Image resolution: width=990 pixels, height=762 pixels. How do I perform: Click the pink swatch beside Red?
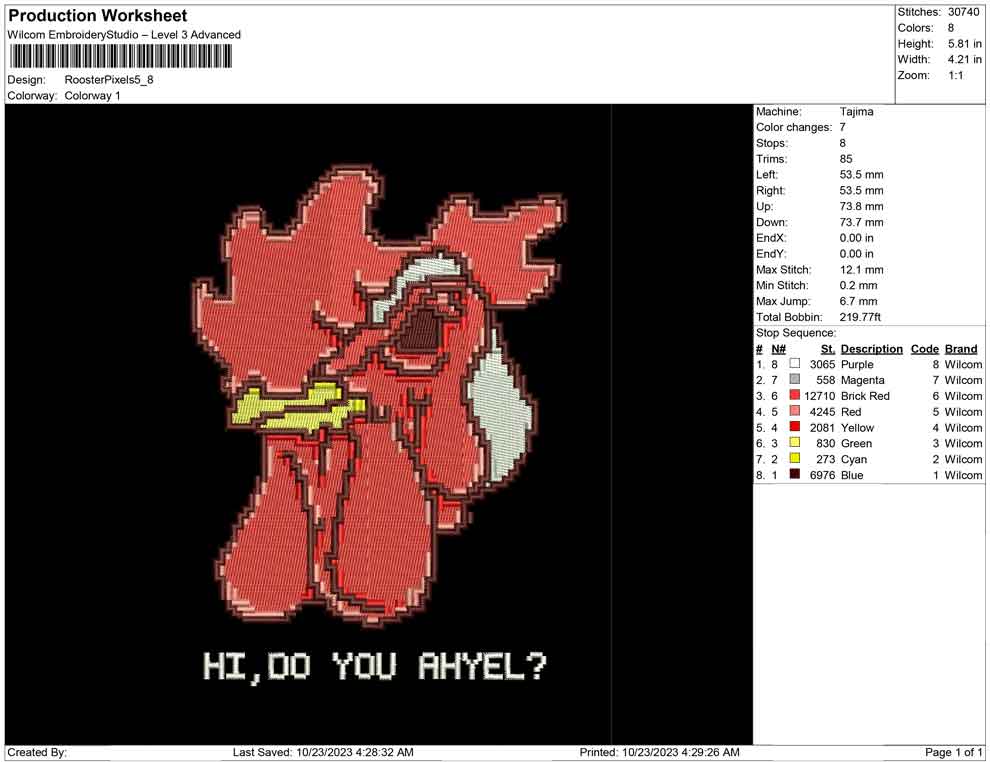(x=795, y=411)
